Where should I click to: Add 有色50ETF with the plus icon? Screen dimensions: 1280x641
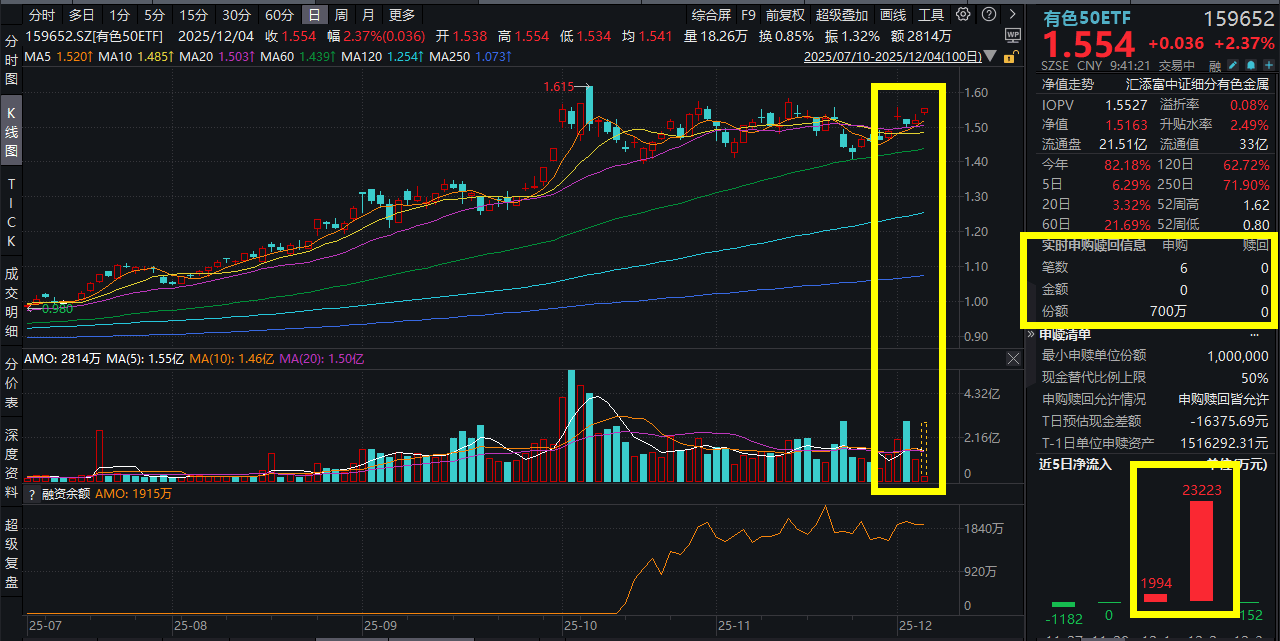pos(1267,64)
